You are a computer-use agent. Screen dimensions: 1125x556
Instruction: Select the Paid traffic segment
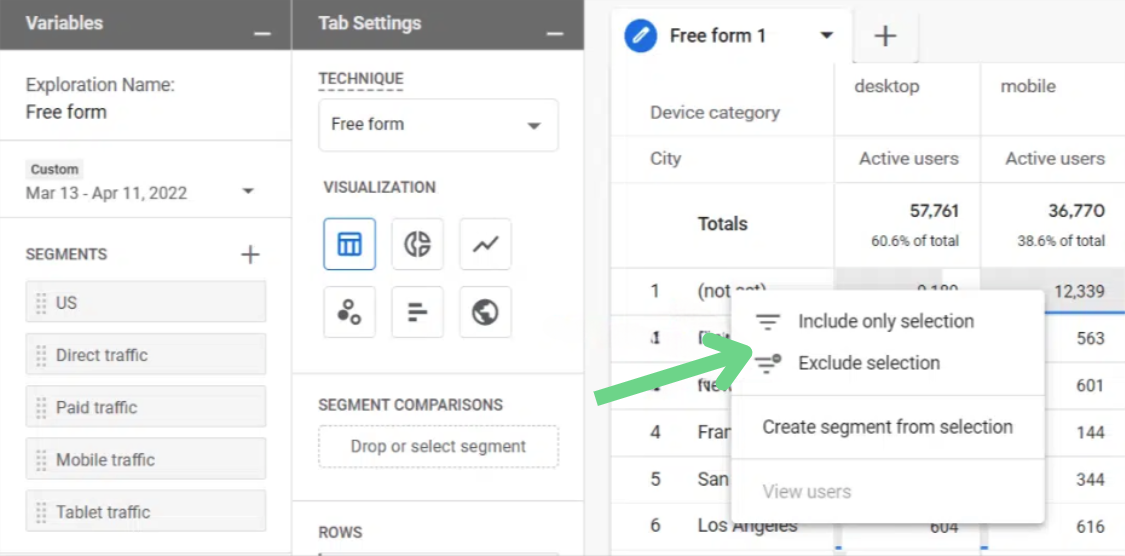coord(146,407)
